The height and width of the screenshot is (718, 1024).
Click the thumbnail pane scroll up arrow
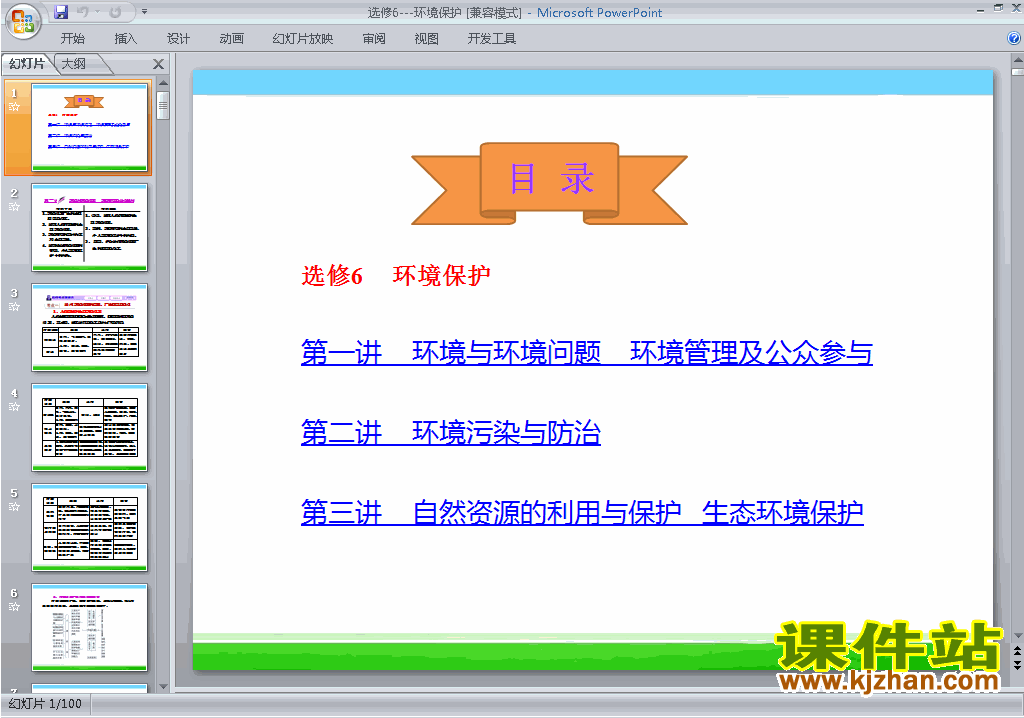point(163,83)
